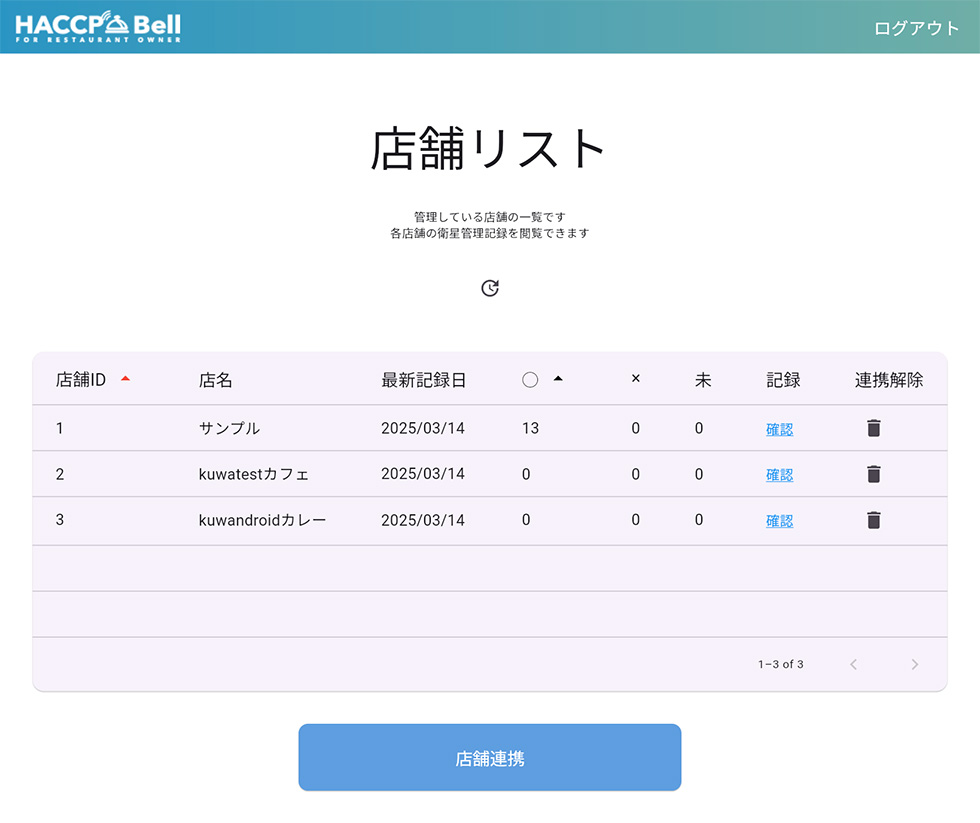980x823 pixels.
Task: Click the 店名 column header
Action: point(215,380)
